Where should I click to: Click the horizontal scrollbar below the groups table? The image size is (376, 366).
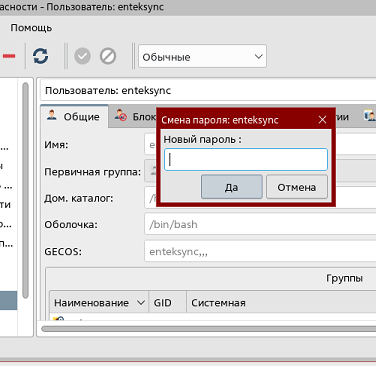tap(208, 329)
